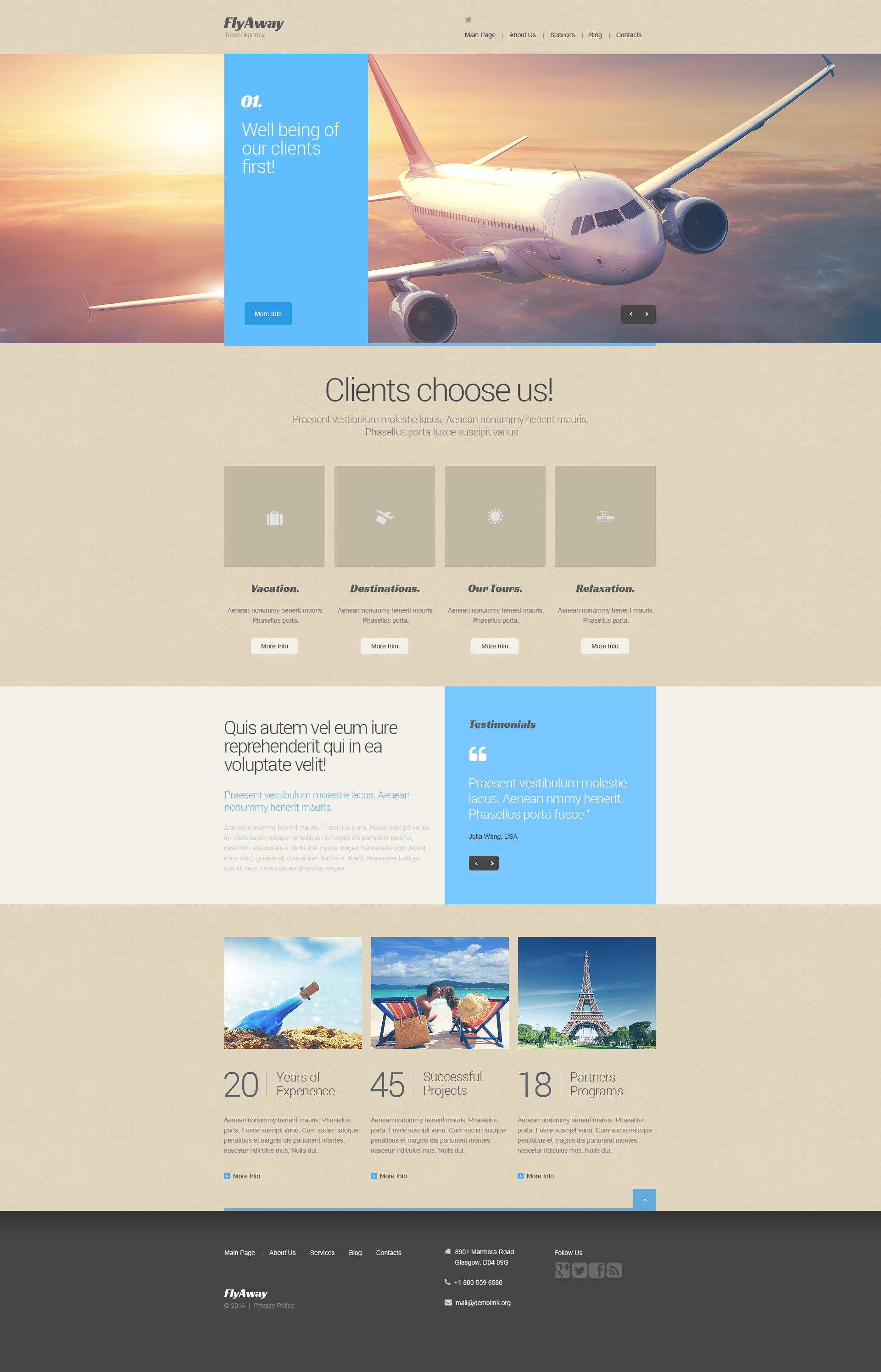
Task: Click the Vacation section icon
Action: click(x=275, y=518)
